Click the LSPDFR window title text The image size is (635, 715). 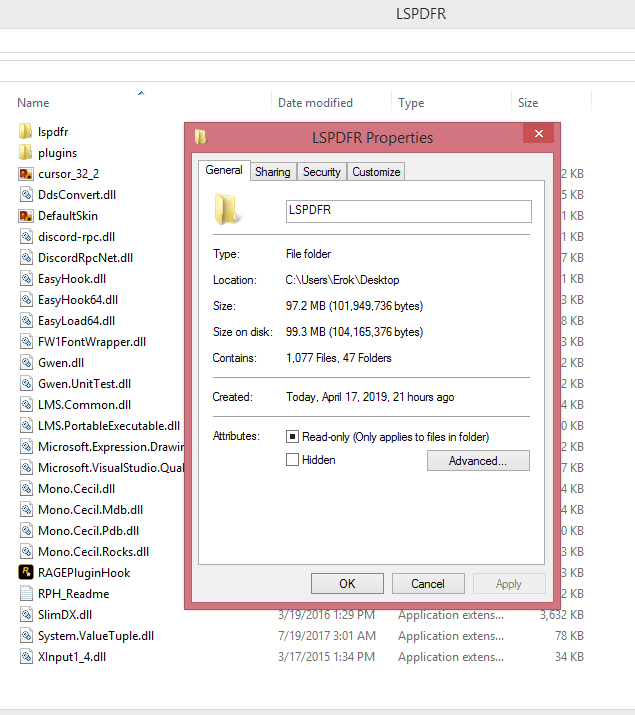point(421,14)
